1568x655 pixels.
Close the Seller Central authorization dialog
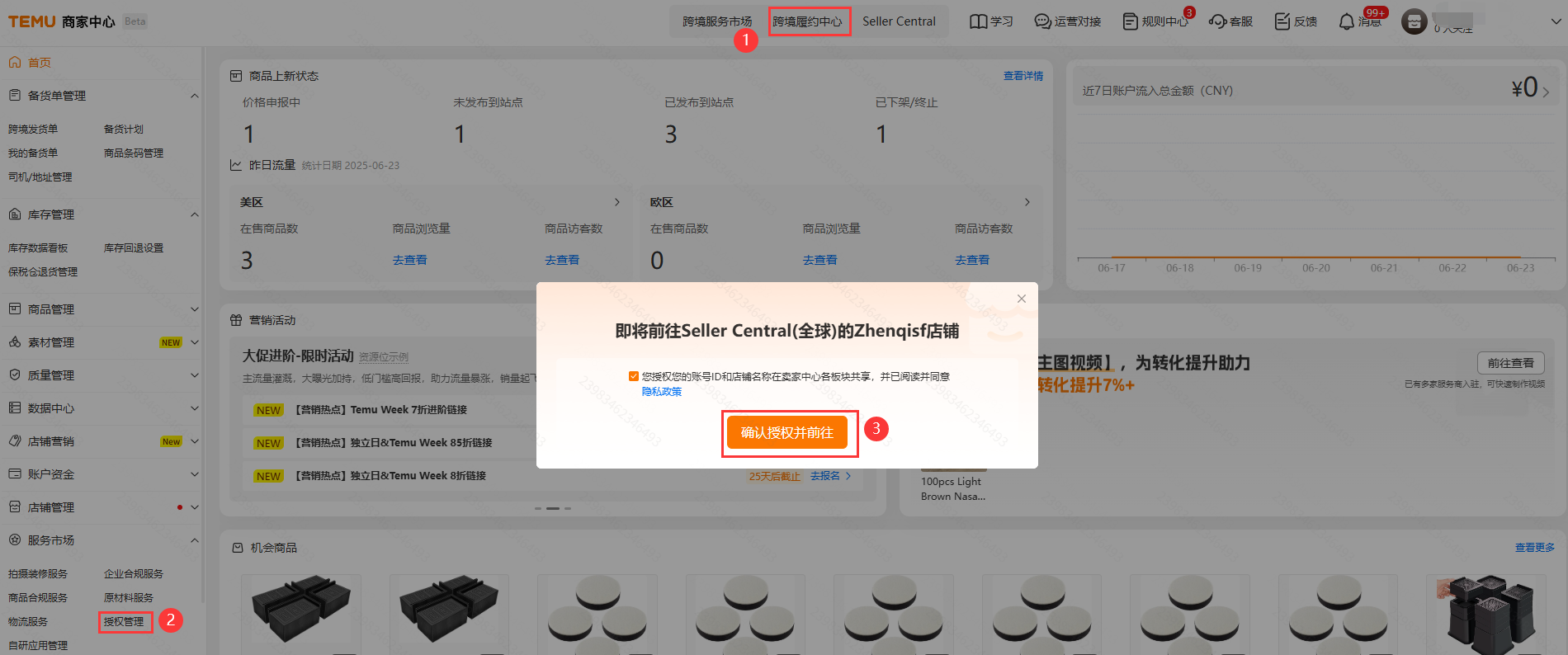(1022, 299)
